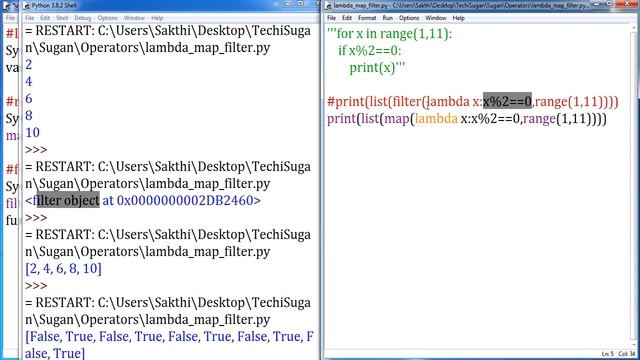Click File menu of leftmost background window
This screenshot has height=360, width=640.
click(x=10, y=18)
